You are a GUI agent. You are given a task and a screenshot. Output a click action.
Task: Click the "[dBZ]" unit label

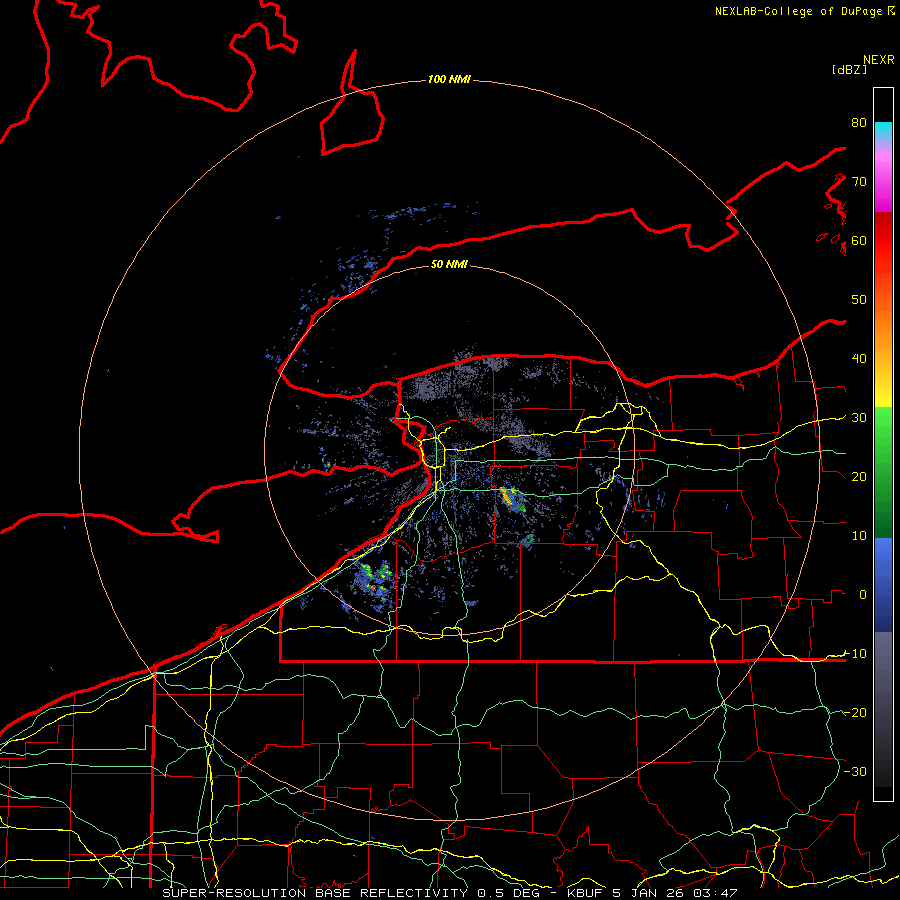[849, 69]
